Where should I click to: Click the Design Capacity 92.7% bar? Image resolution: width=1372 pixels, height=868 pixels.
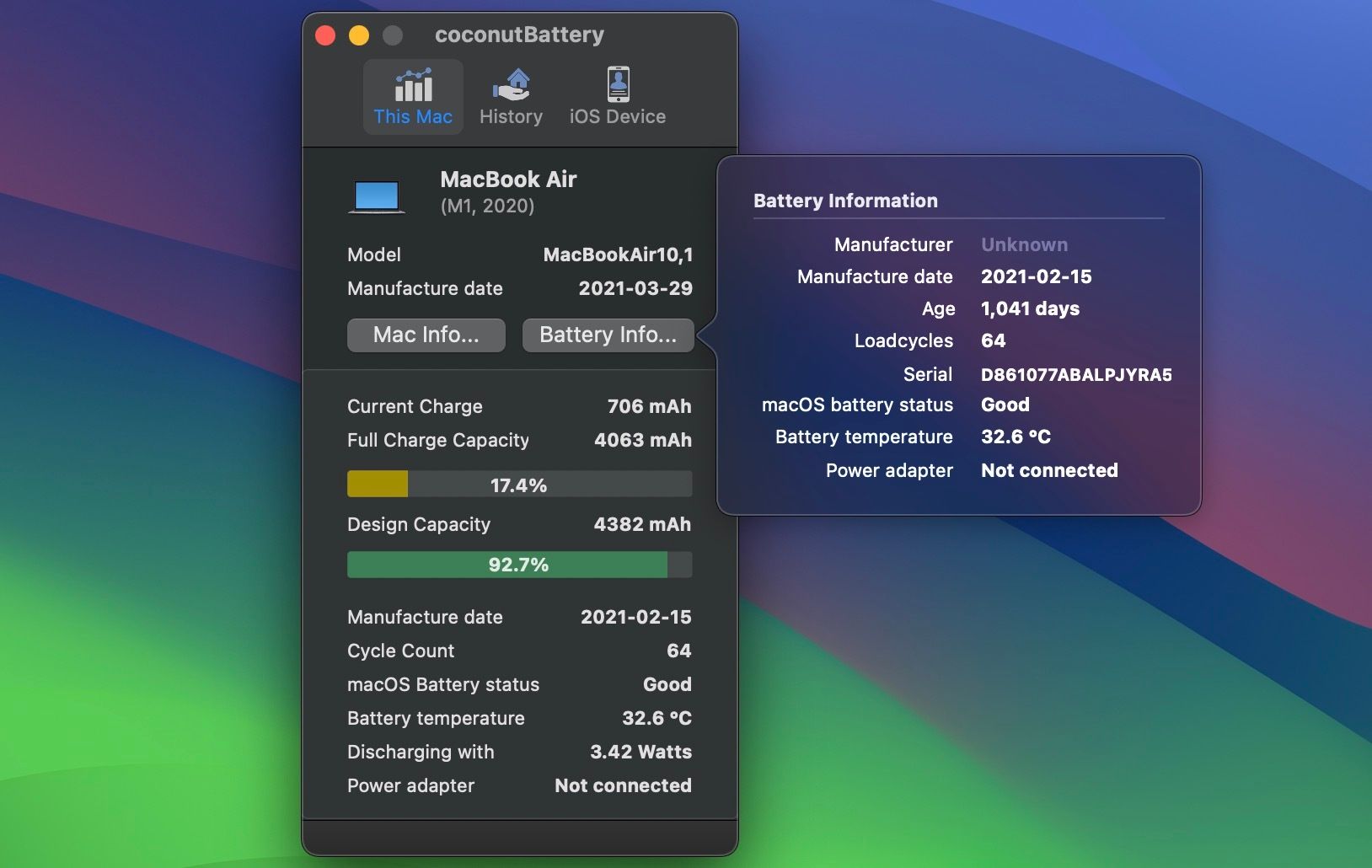[x=519, y=565]
